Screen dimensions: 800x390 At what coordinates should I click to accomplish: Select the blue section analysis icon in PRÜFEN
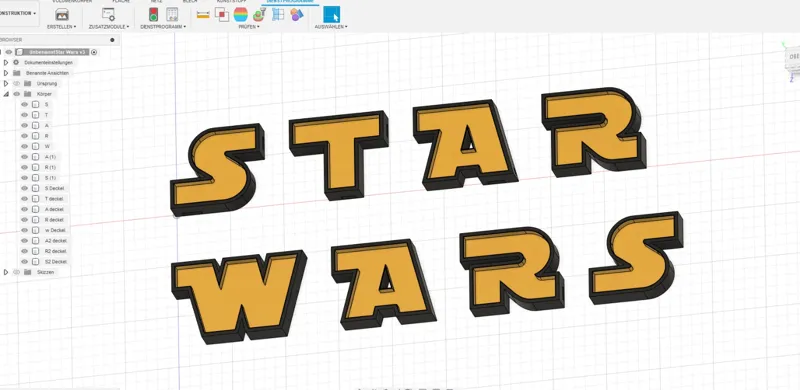278,14
